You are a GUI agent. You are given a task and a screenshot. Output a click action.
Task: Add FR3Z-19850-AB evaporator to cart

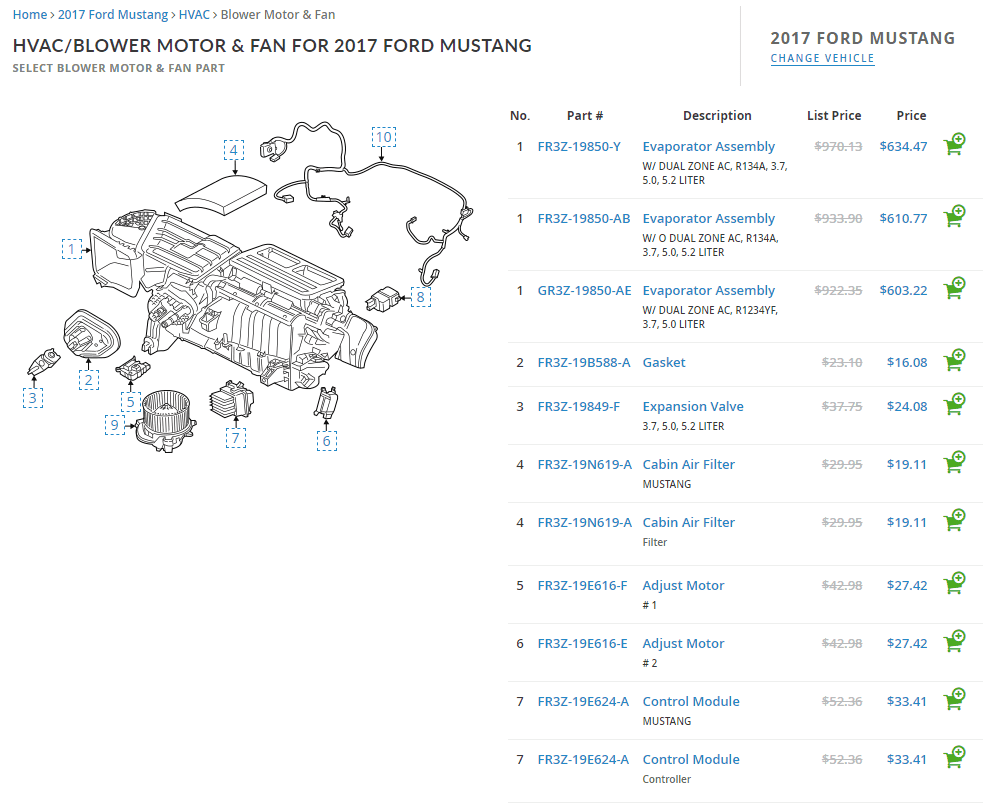[x=954, y=216]
